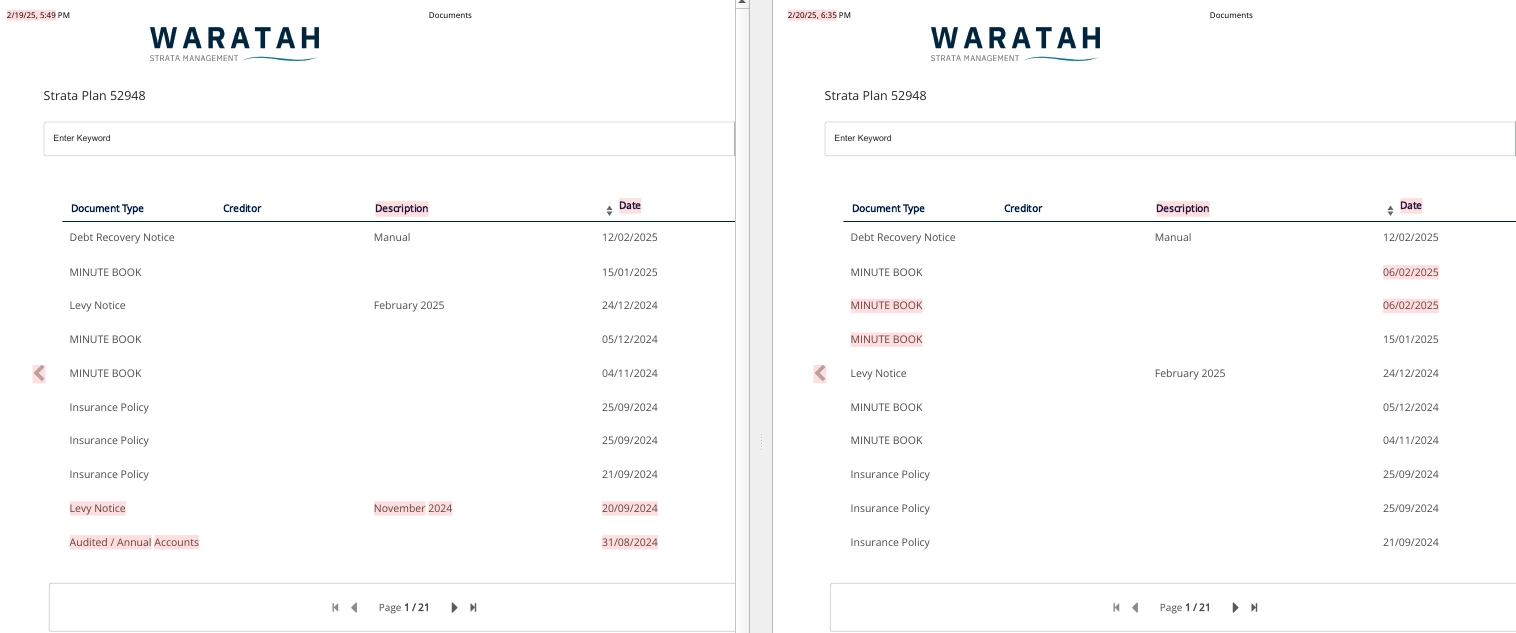Image resolution: width=1516 pixels, height=633 pixels.
Task: Sort by Document Type in 2/20/25 document
Action: tap(888, 208)
